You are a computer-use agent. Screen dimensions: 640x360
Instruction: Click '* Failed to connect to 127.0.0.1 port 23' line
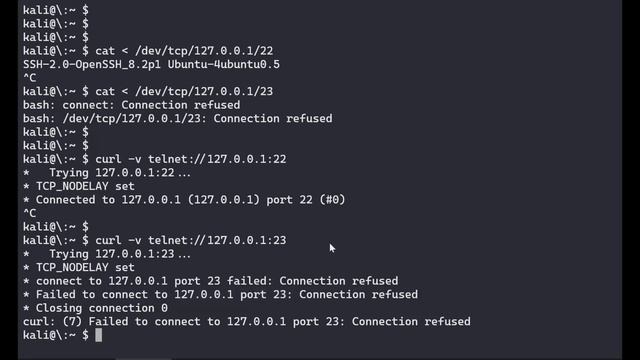point(220,294)
